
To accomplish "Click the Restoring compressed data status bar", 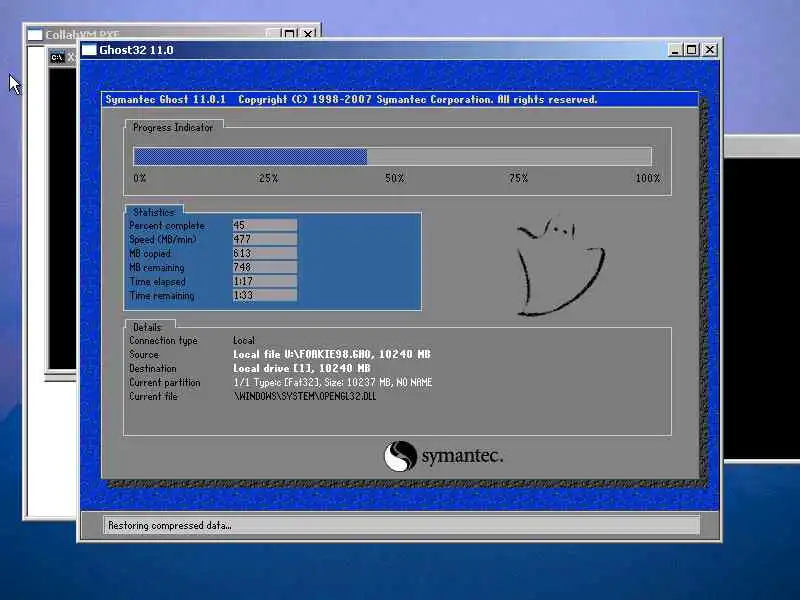I will coord(401,526).
